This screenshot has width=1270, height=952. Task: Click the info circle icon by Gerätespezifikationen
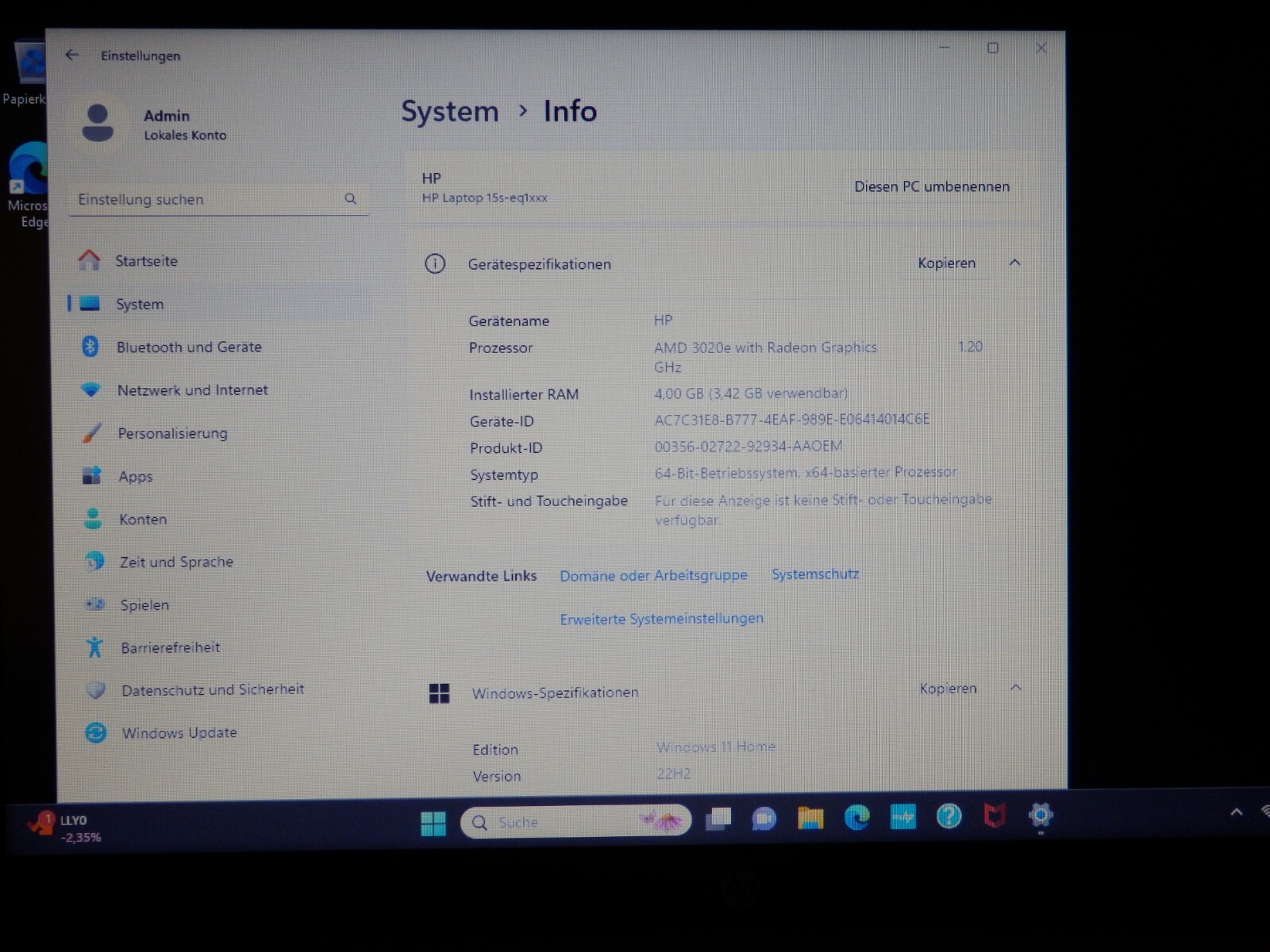[x=435, y=263]
